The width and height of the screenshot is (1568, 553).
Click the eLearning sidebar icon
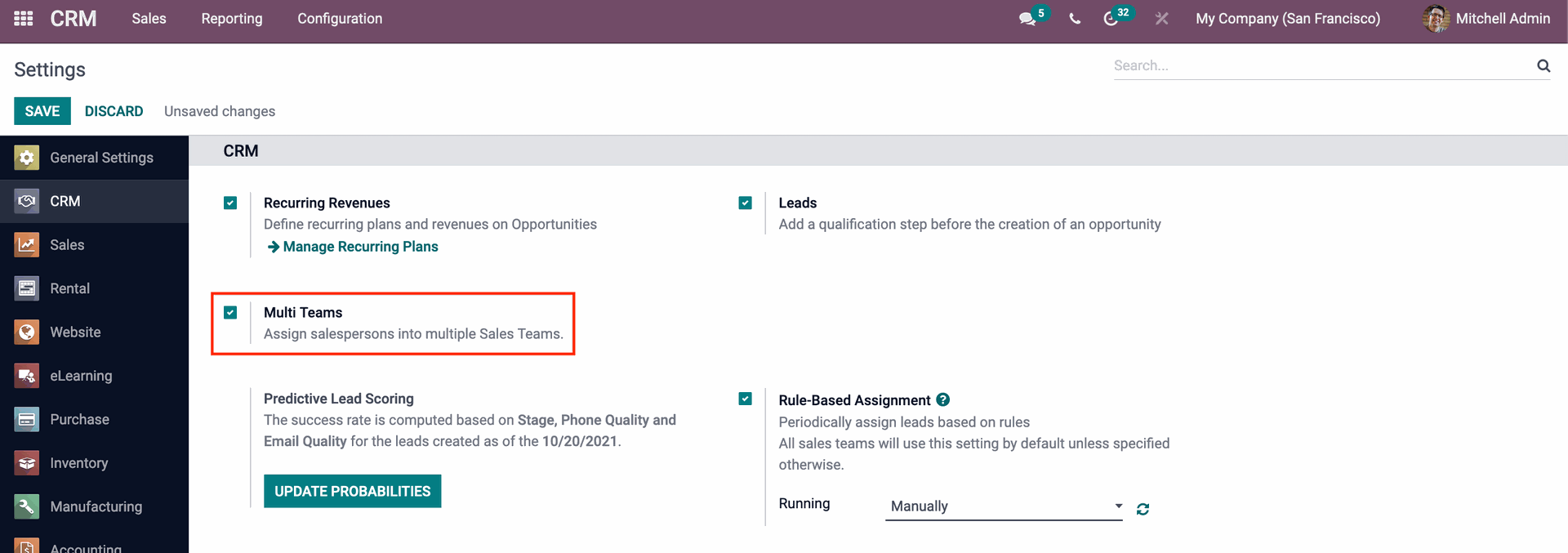(27, 376)
